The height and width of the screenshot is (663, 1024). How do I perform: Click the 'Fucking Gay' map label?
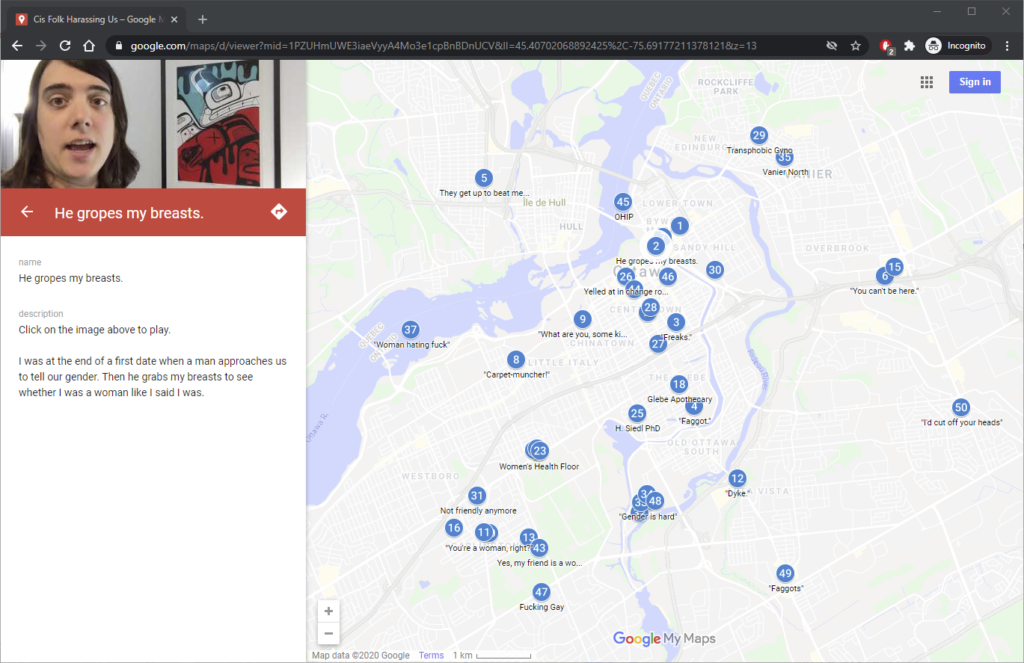[x=541, y=607]
